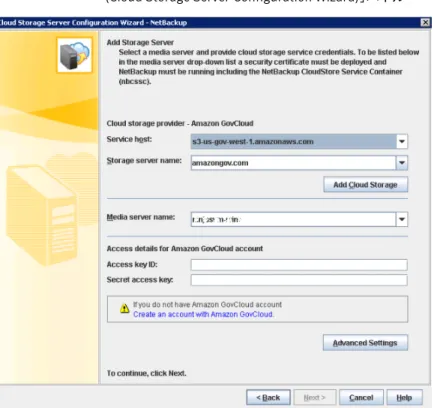Screen dimensions: 434x408
Task: Click the storage server cloud icon
Action: click(x=75, y=55)
